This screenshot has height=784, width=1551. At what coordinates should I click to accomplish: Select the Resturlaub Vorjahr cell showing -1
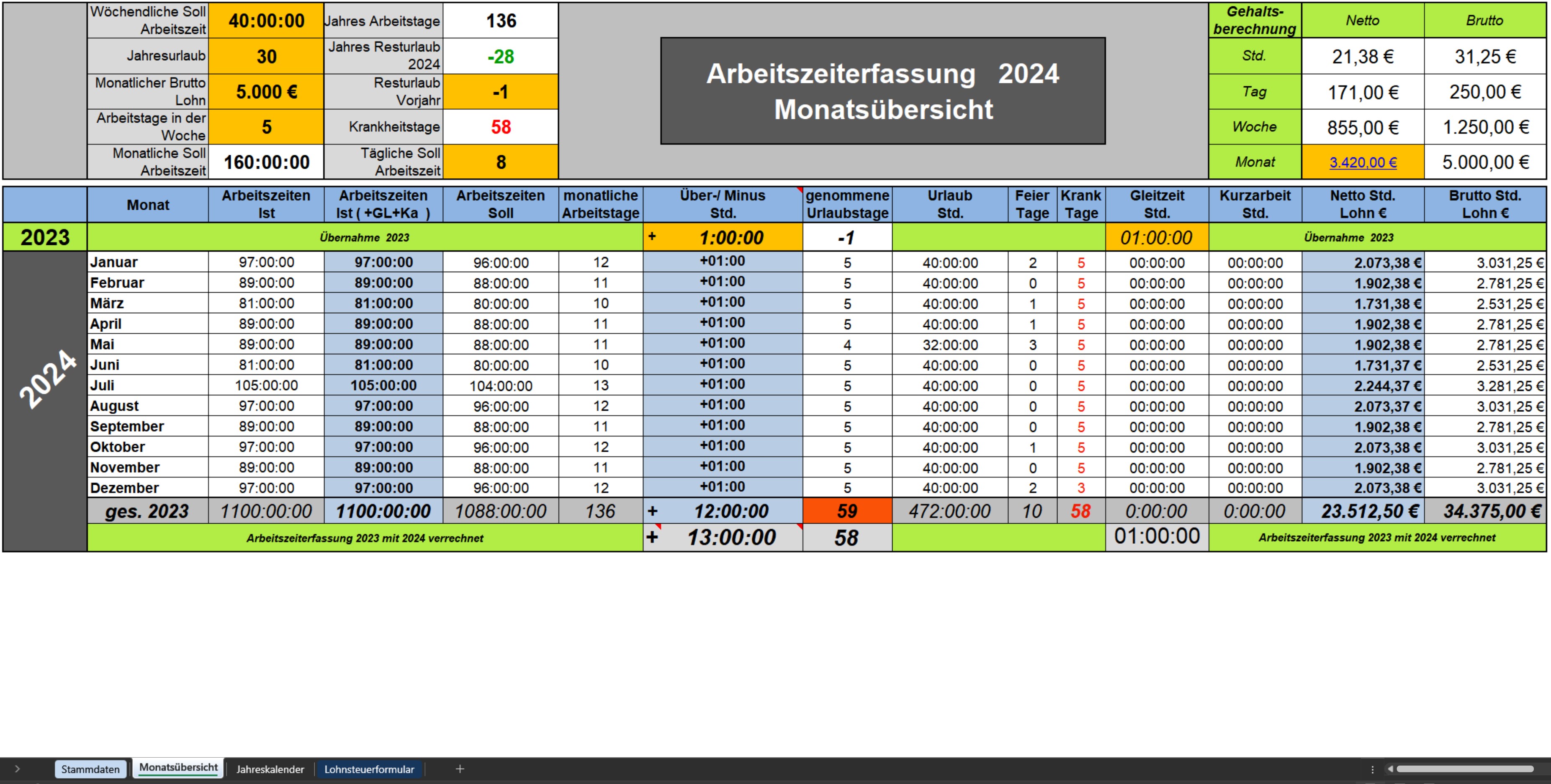point(500,92)
